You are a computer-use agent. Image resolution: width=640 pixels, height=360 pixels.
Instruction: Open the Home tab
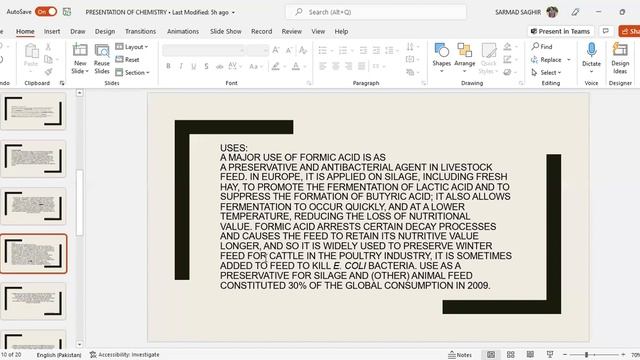[x=25, y=31]
